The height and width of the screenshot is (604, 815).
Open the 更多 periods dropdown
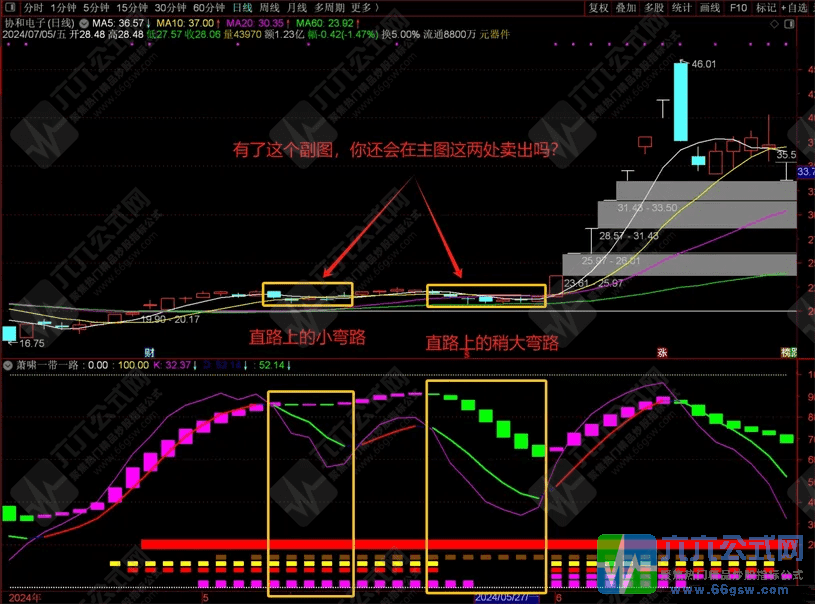coord(361,8)
